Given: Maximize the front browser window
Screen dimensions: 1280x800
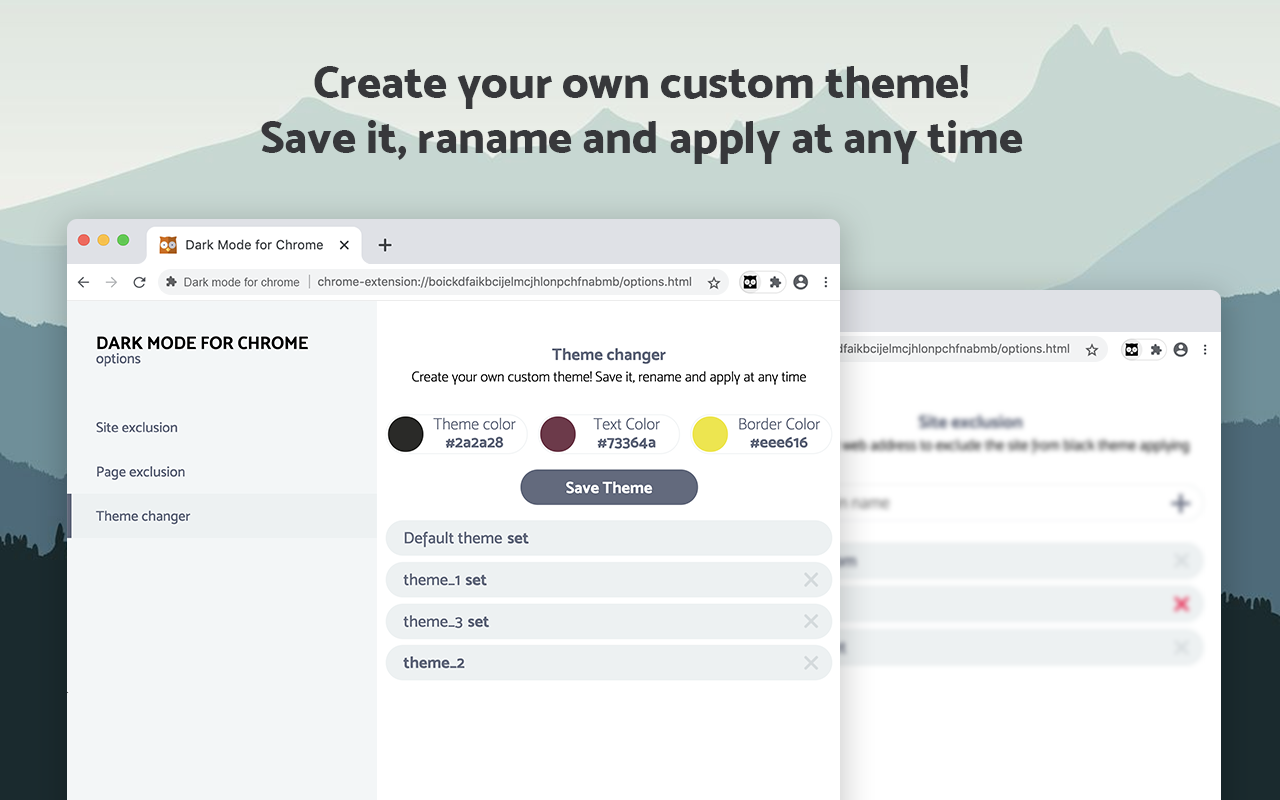Looking at the screenshot, I should coord(123,240).
